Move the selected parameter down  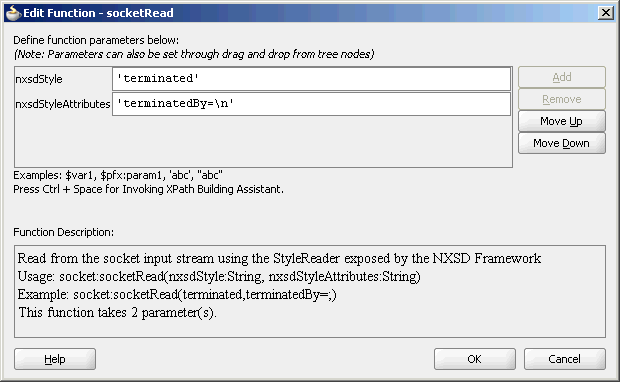pyautogui.click(x=561, y=143)
